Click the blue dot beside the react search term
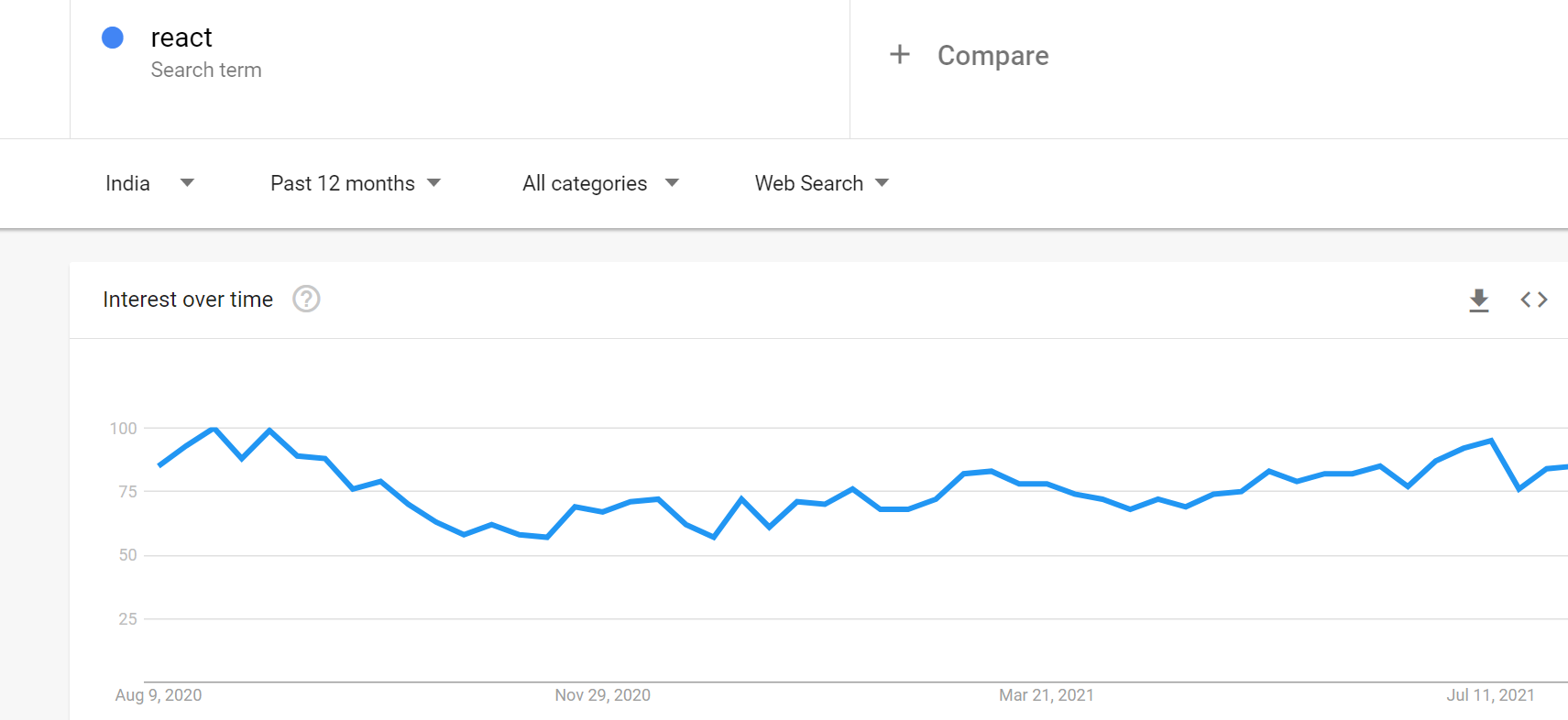1568x720 pixels. (112, 37)
